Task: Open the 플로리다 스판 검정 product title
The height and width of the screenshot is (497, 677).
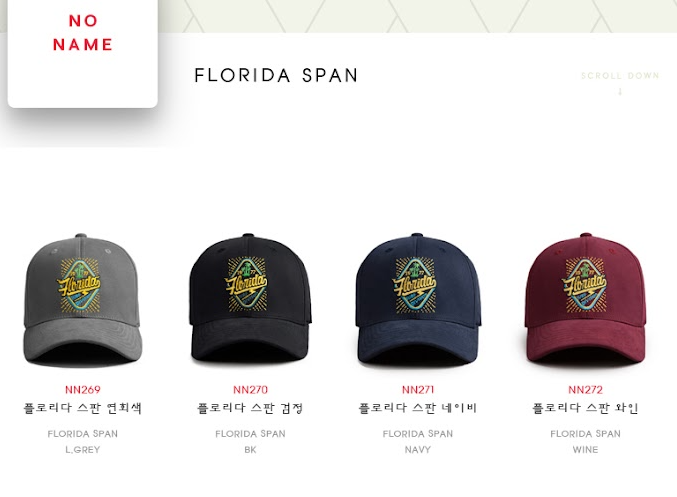Action: pyautogui.click(x=250, y=408)
